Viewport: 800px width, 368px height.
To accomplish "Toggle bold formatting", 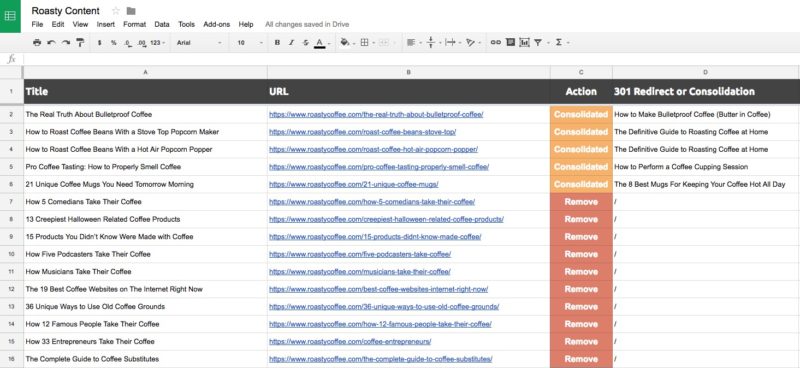I will click(x=277, y=43).
